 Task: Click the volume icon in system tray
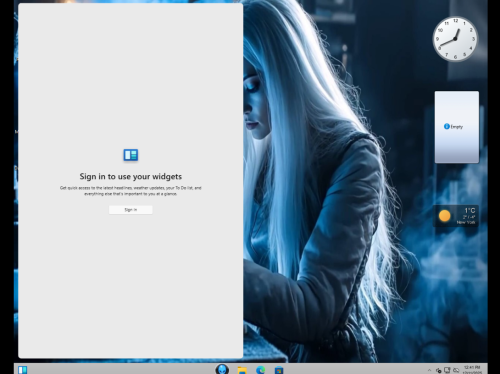pos(456,370)
